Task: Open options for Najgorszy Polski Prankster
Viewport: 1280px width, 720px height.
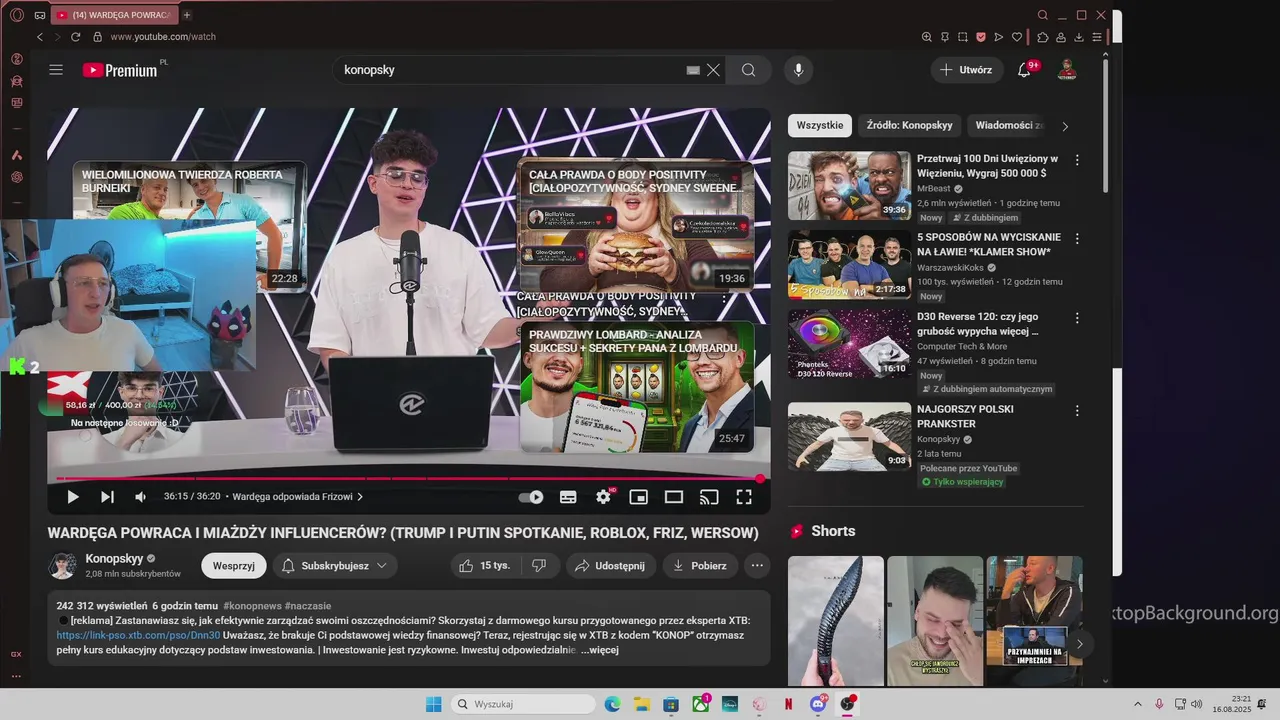Action: pos(1077,410)
